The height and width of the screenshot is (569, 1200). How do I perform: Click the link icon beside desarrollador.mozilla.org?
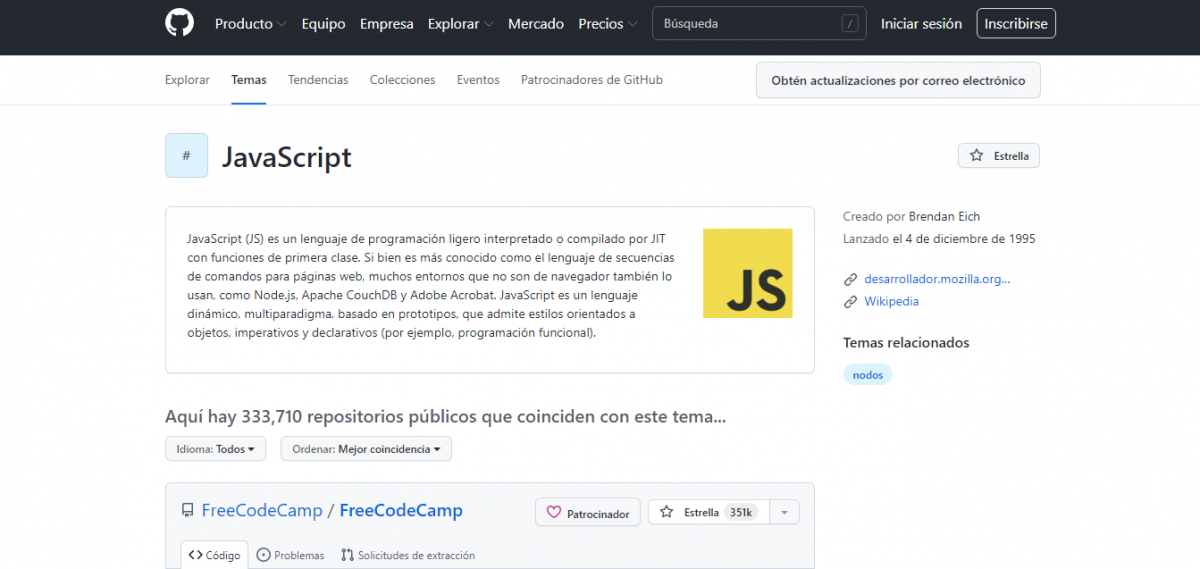pyautogui.click(x=850, y=279)
